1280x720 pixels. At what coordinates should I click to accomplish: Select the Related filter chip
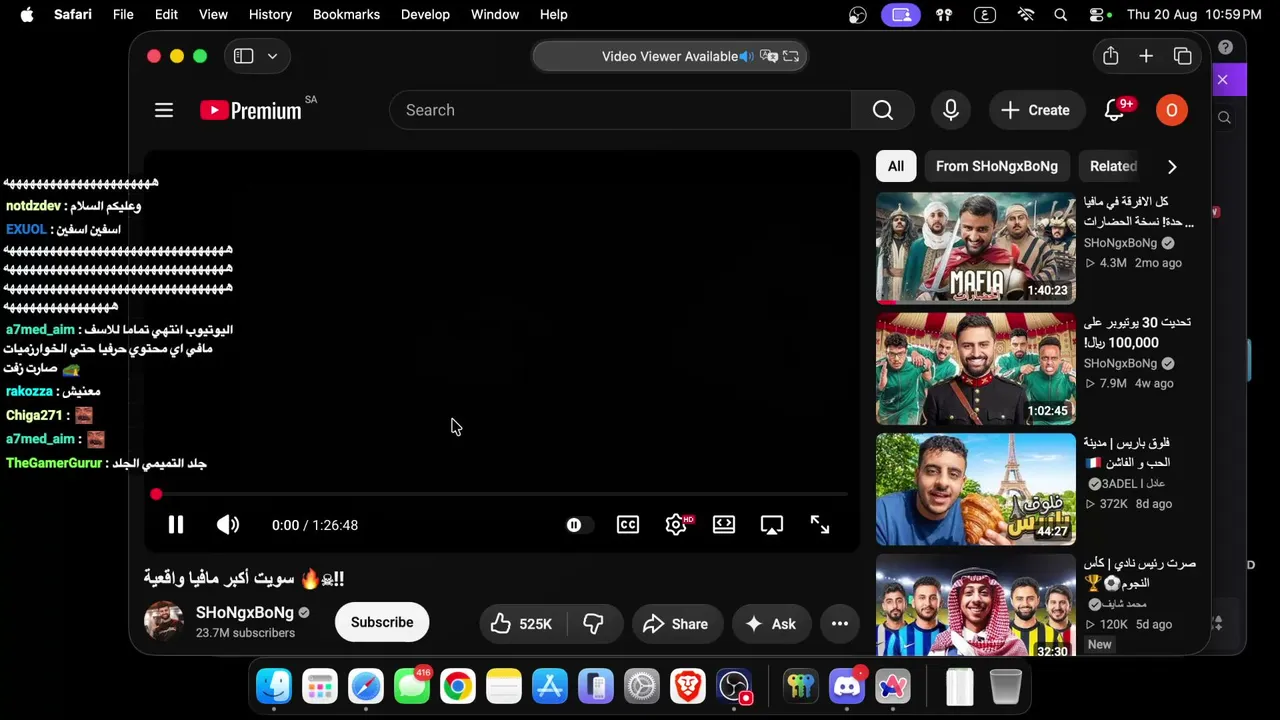(1113, 166)
